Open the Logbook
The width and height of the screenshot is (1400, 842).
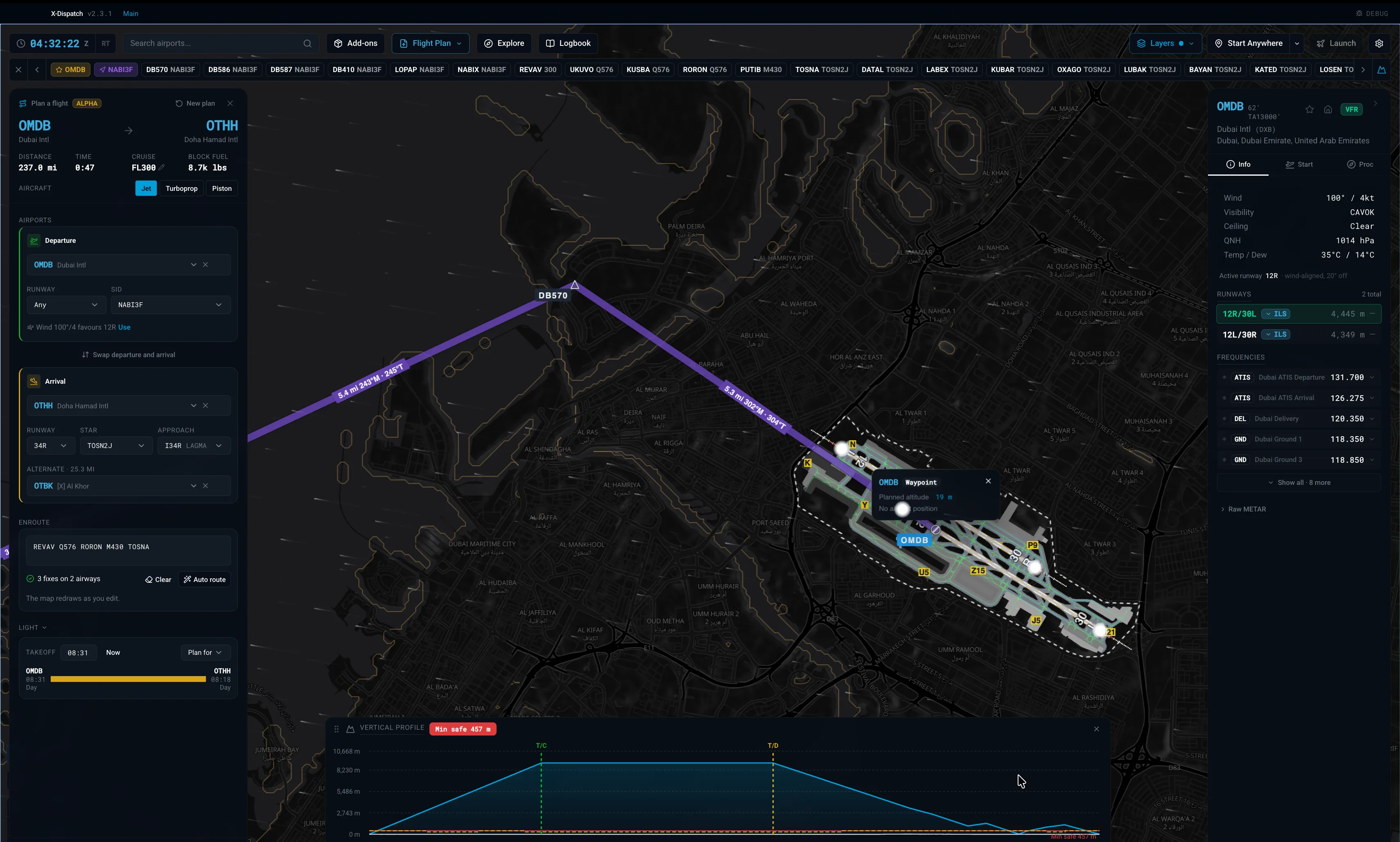[568, 43]
